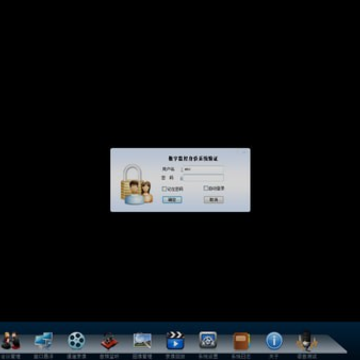Open the blue system settings icon
The image size is (360, 360).
[x=208, y=340]
